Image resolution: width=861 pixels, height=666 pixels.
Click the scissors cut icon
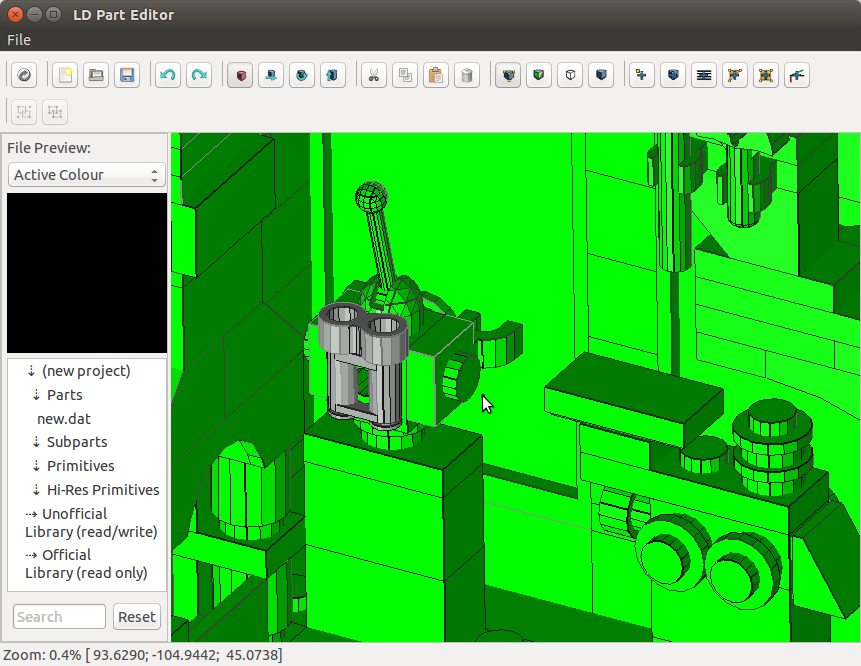pos(373,75)
